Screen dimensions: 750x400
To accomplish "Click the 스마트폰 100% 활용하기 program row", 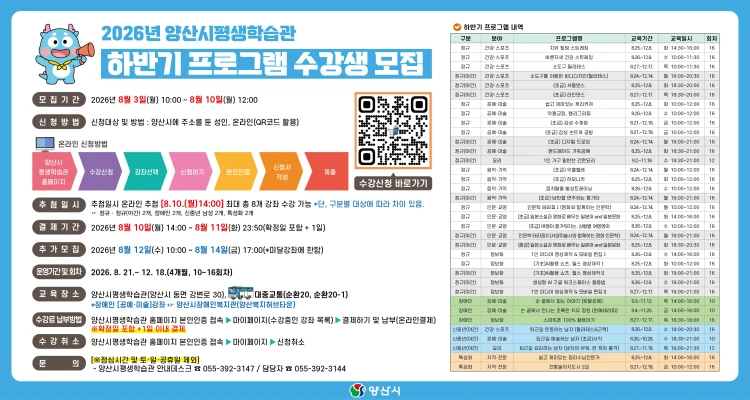I will click(585, 320).
